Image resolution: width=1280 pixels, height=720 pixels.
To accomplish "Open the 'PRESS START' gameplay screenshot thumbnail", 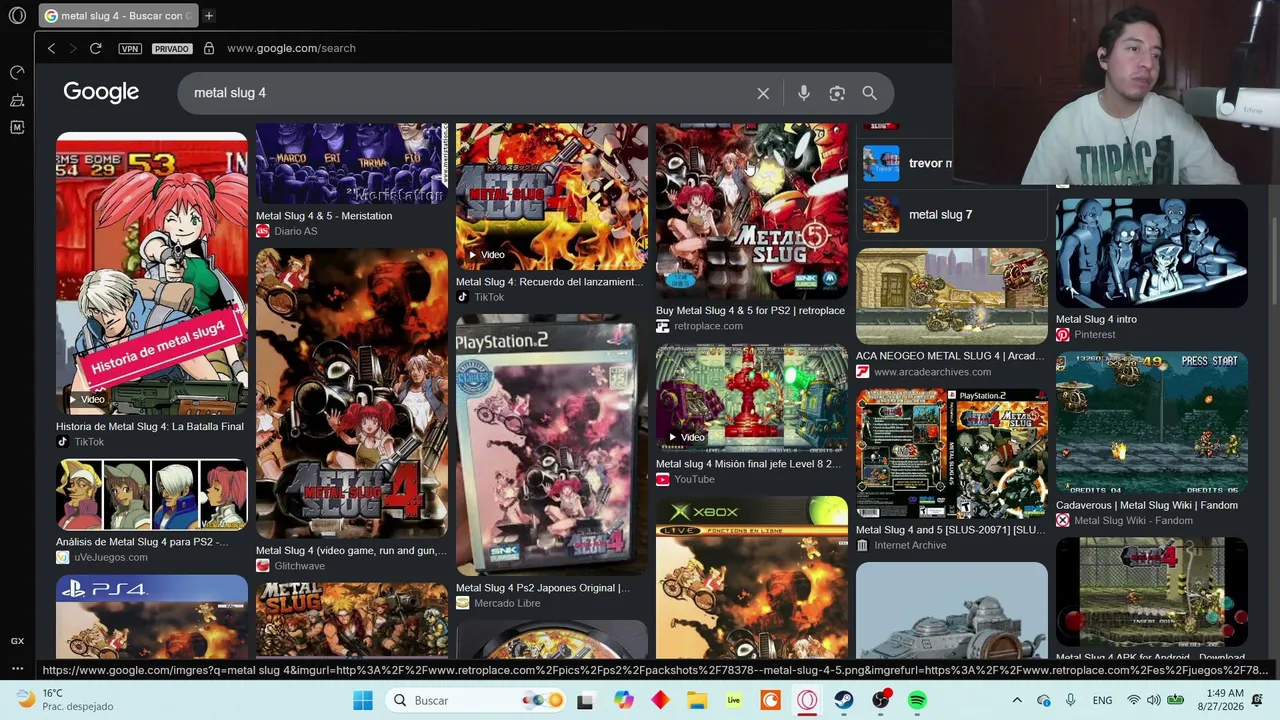I will pos(1152,423).
